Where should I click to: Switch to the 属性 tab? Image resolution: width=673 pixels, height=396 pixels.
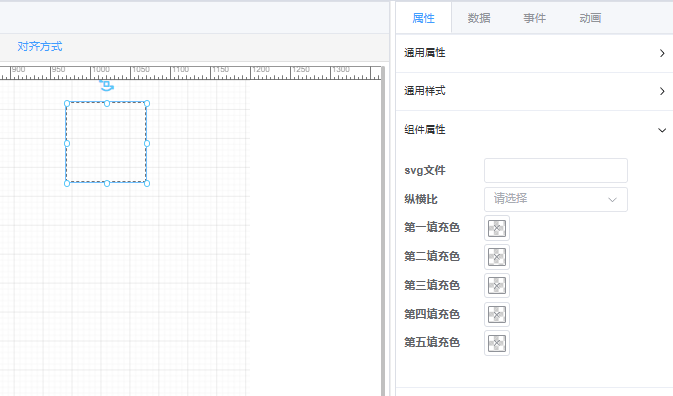click(x=423, y=18)
